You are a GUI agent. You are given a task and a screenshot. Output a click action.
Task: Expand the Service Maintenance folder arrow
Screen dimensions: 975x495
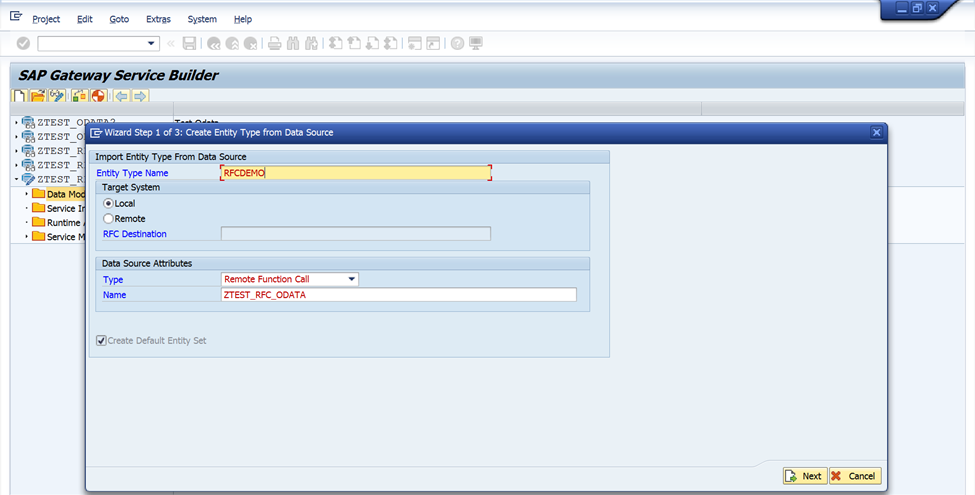(26, 237)
